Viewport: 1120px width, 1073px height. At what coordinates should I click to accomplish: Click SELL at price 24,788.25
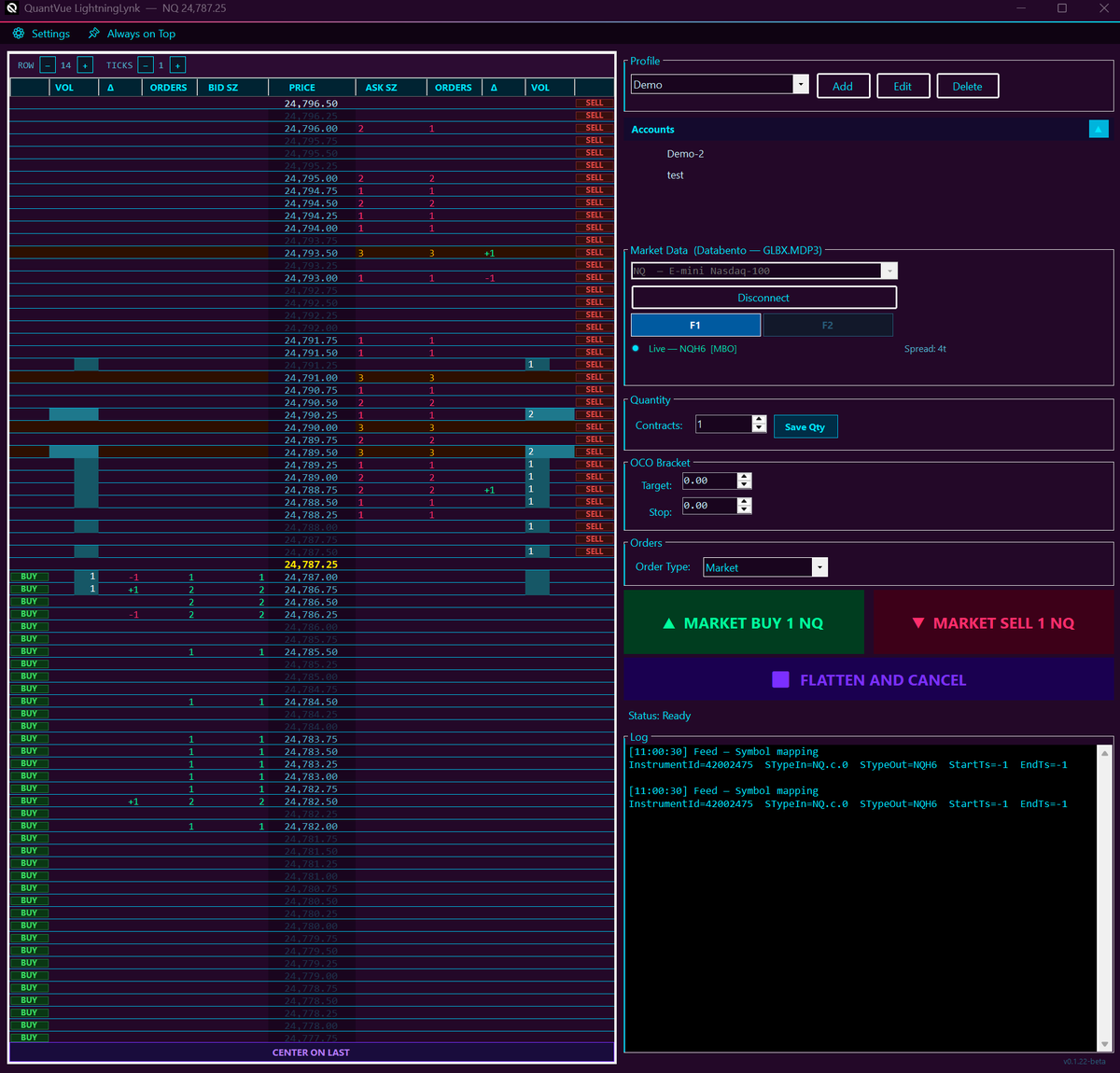[x=595, y=515]
